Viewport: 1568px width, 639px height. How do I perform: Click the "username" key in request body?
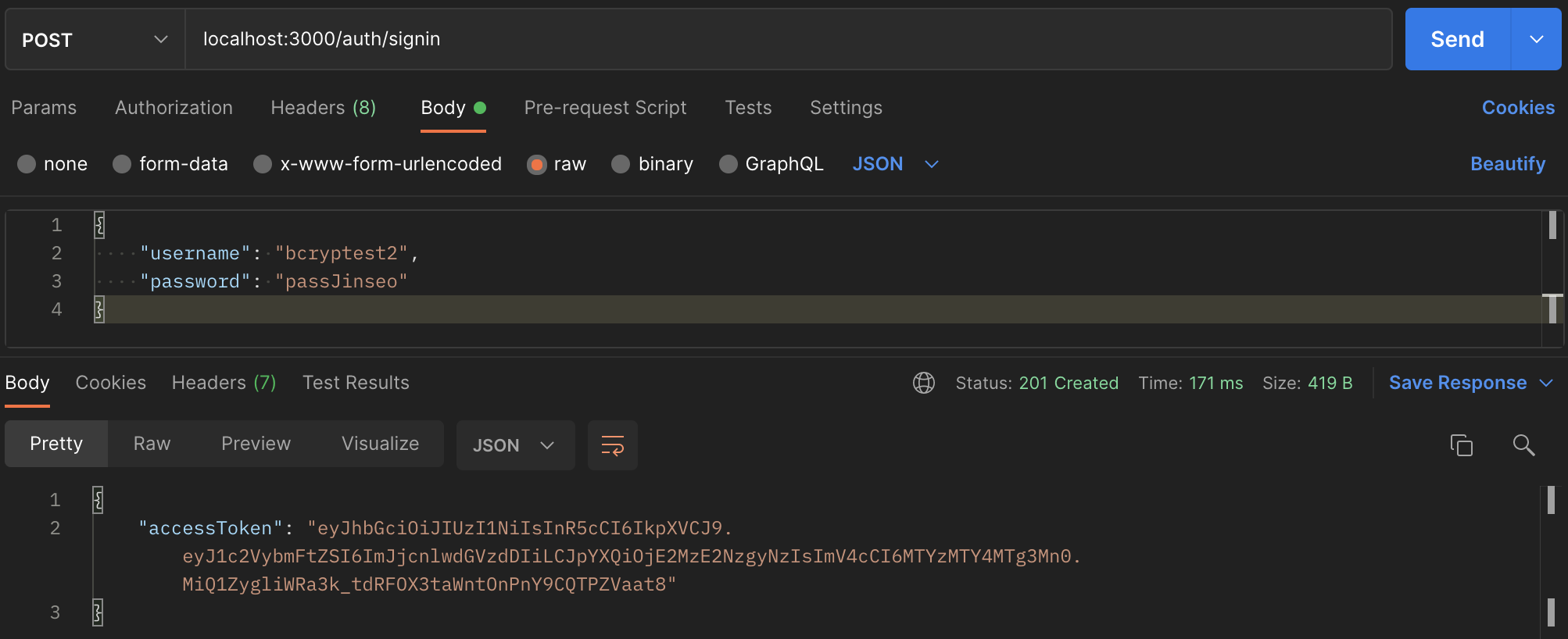(195, 253)
